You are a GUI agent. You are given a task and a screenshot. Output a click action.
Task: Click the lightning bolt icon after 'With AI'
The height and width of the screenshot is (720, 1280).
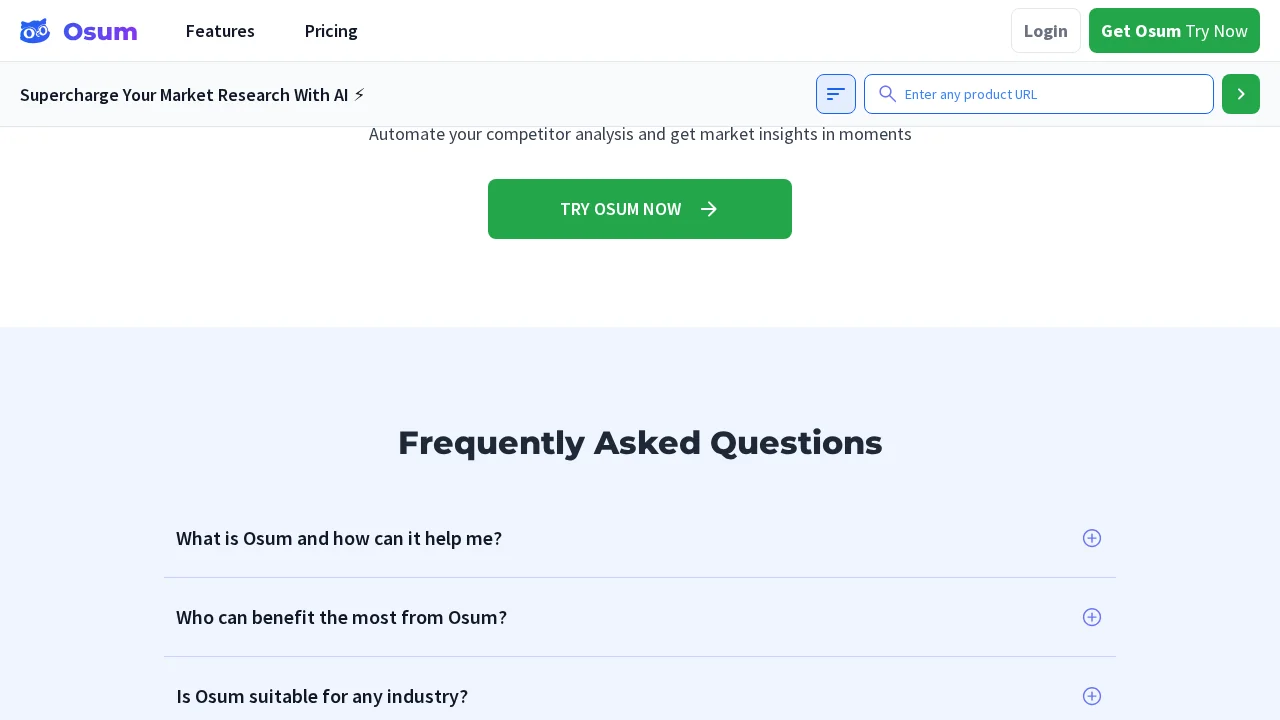[359, 94]
